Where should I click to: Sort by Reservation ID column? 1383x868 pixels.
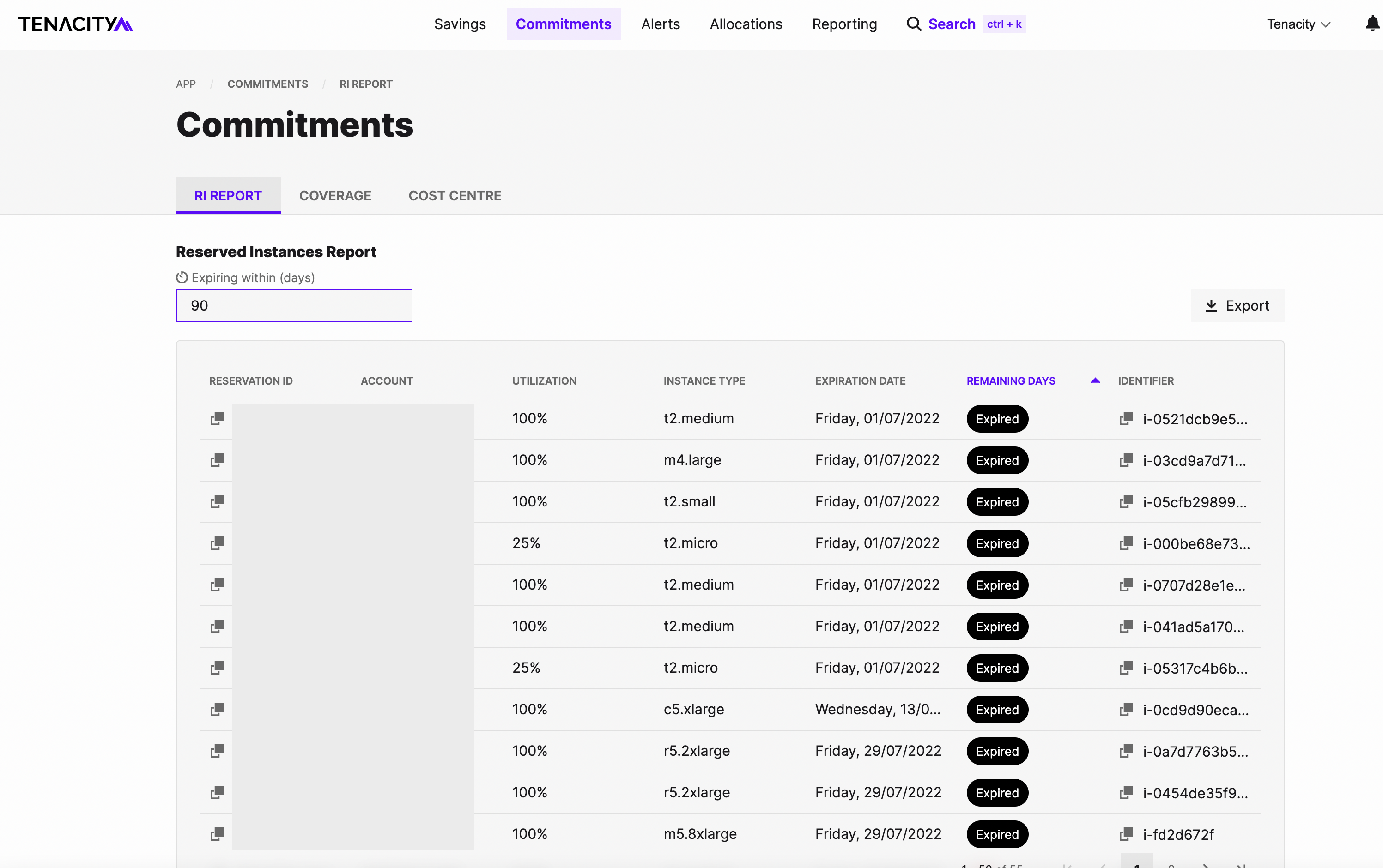point(251,380)
